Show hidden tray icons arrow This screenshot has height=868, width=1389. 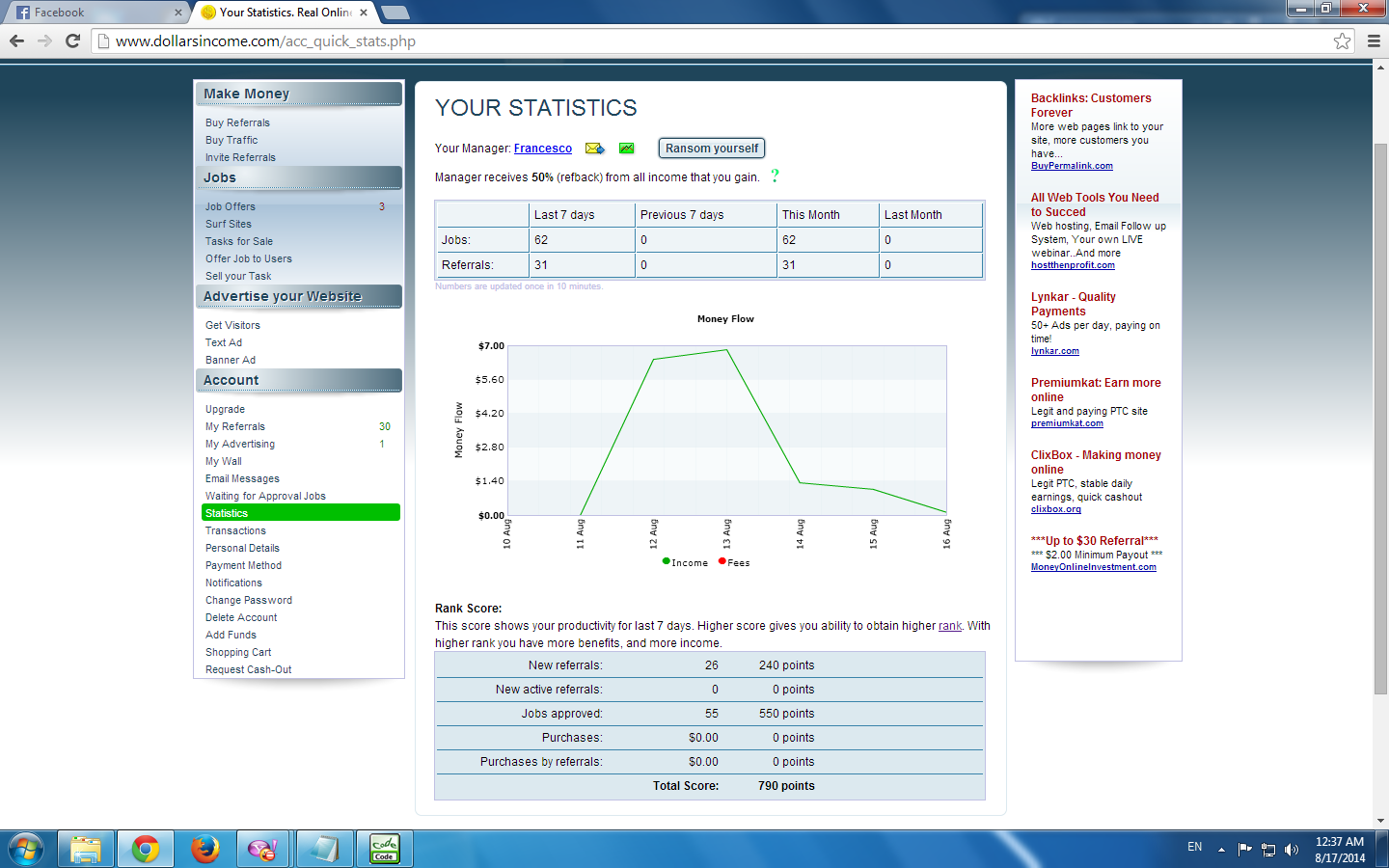(1221, 850)
